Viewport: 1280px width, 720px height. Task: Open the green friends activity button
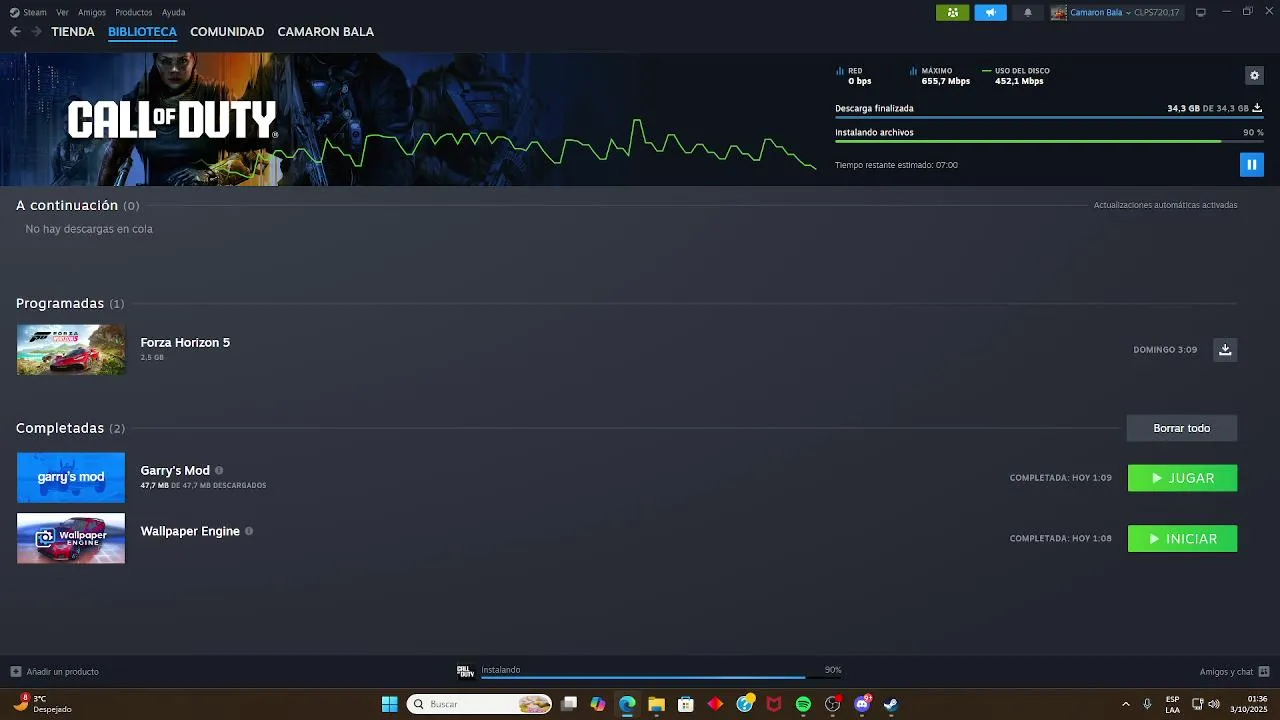952,12
